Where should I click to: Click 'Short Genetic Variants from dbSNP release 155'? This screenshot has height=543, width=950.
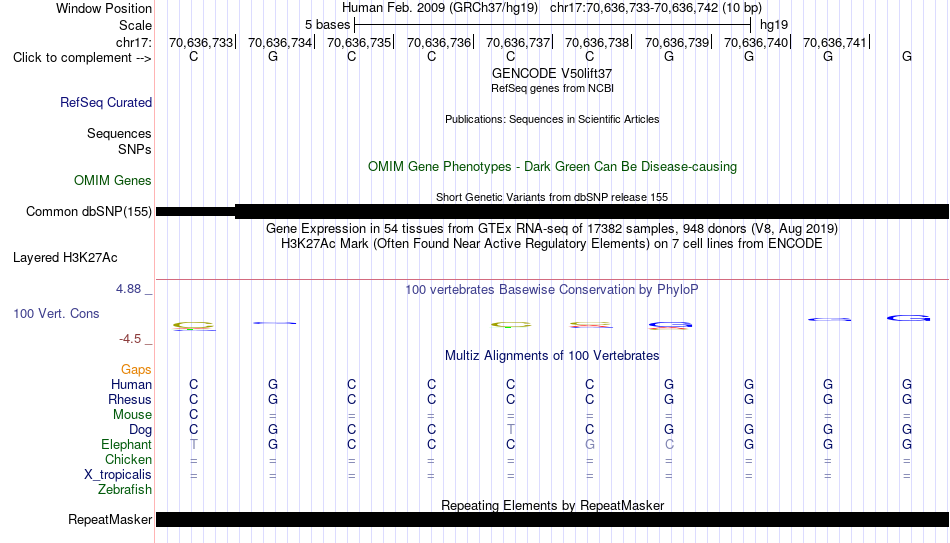[x=552, y=197]
